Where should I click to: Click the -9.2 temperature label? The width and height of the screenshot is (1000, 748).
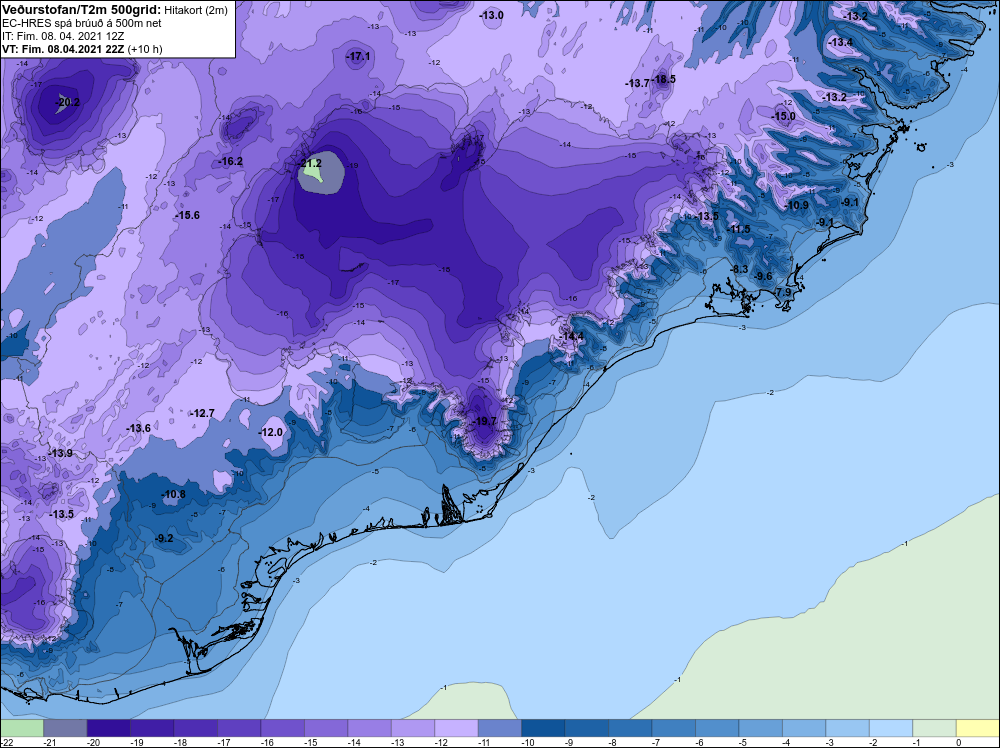[164, 539]
